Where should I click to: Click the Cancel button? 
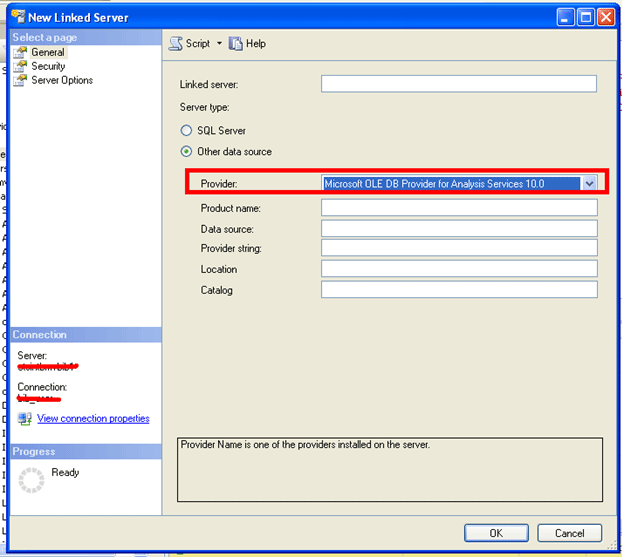coord(570,533)
